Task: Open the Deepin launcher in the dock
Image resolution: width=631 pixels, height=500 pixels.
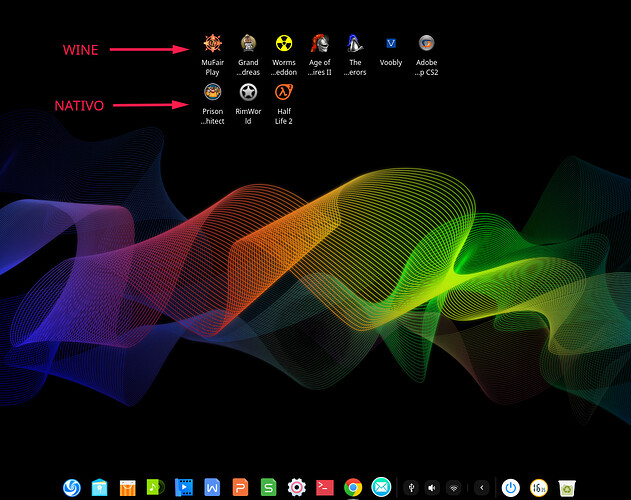Action: point(72,487)
